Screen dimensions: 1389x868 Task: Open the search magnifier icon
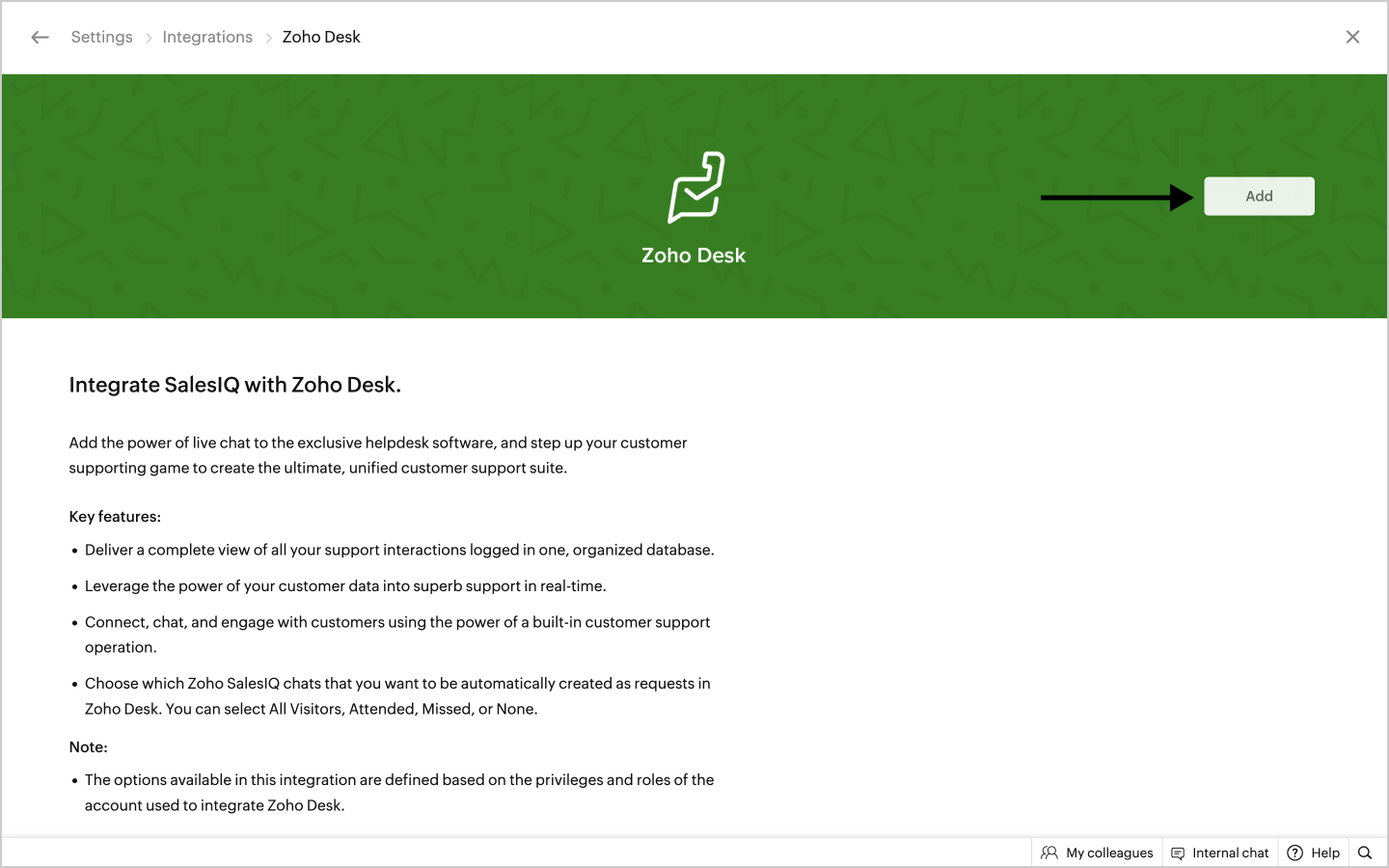(1365, 853)
